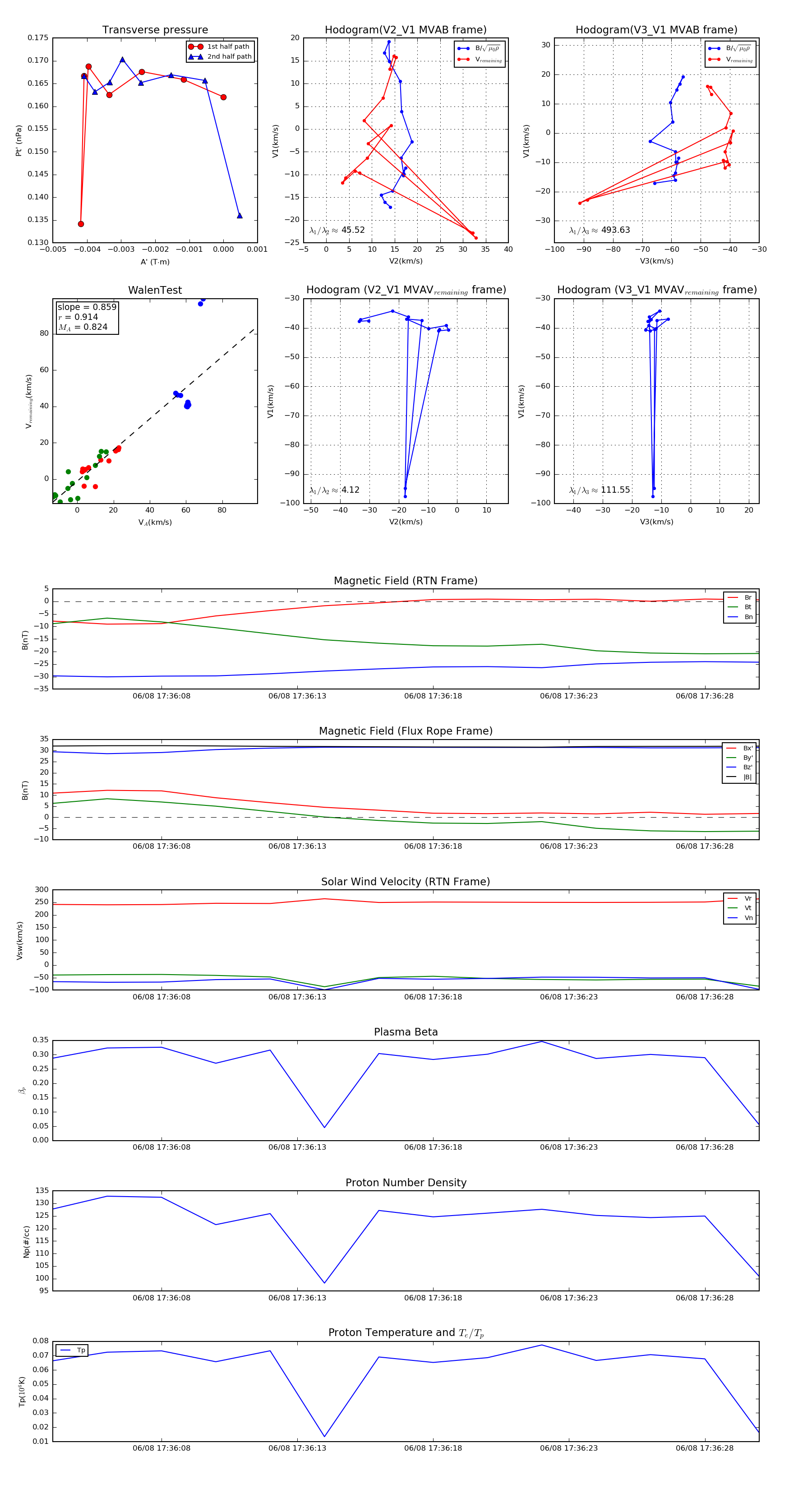812x1489 pixels.
Task: Select the "2nd half path" legend entry
Action: point(221,57)
